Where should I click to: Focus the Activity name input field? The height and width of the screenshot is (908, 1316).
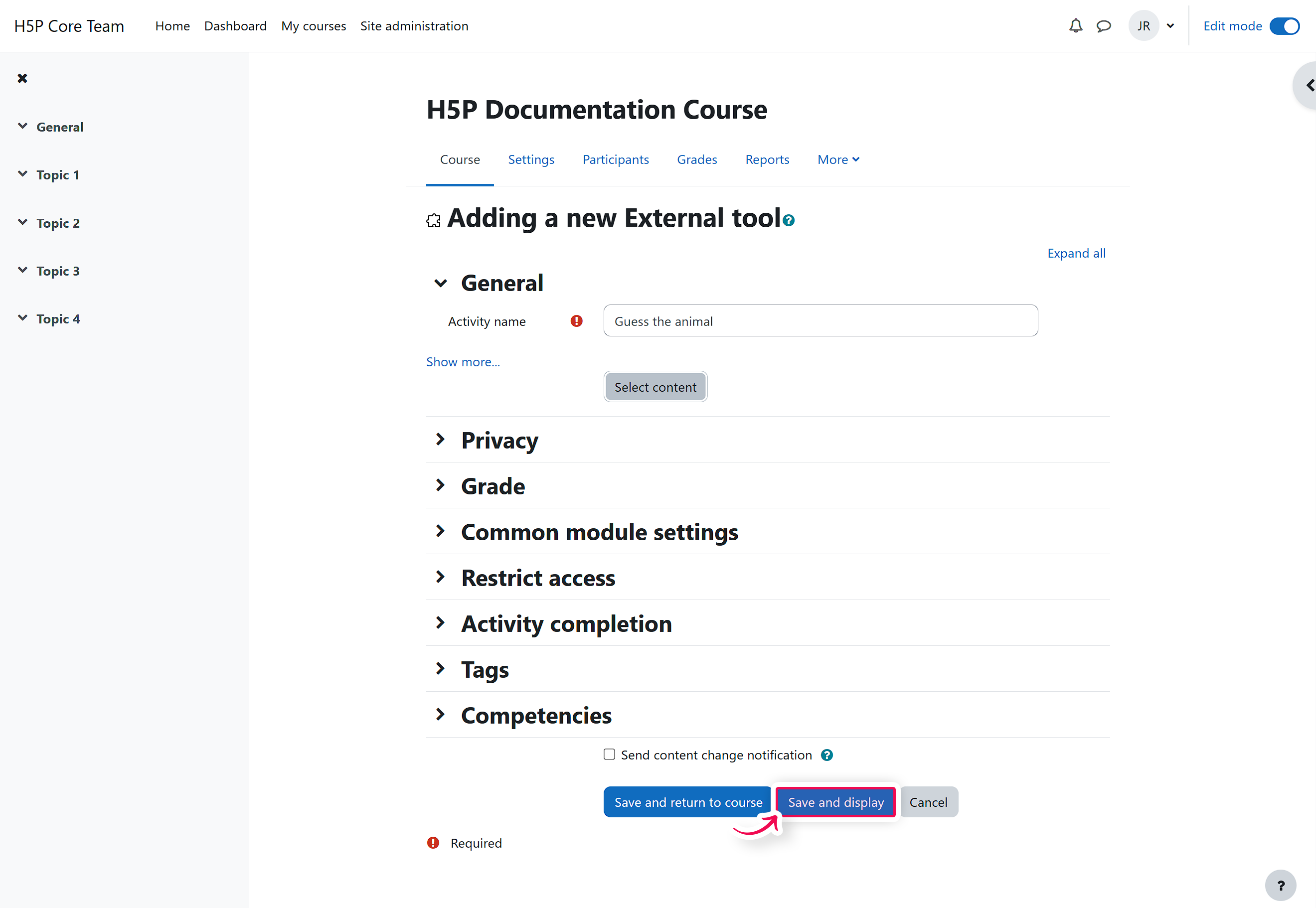(x=821, y=321)
